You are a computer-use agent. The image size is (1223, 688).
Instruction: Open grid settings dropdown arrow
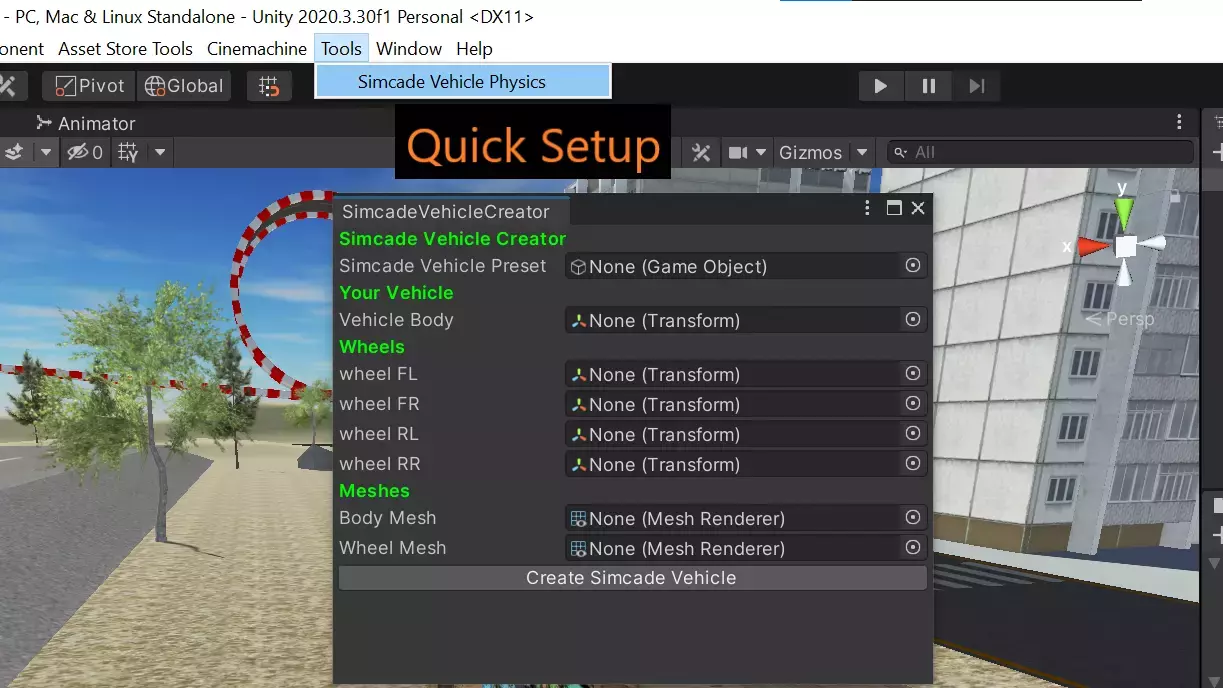coord(159,152)
